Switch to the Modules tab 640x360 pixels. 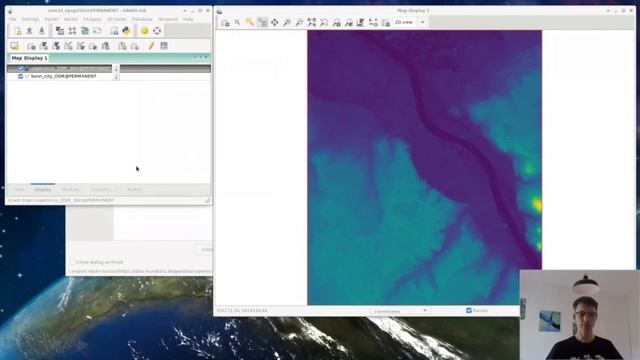[71, 190]
